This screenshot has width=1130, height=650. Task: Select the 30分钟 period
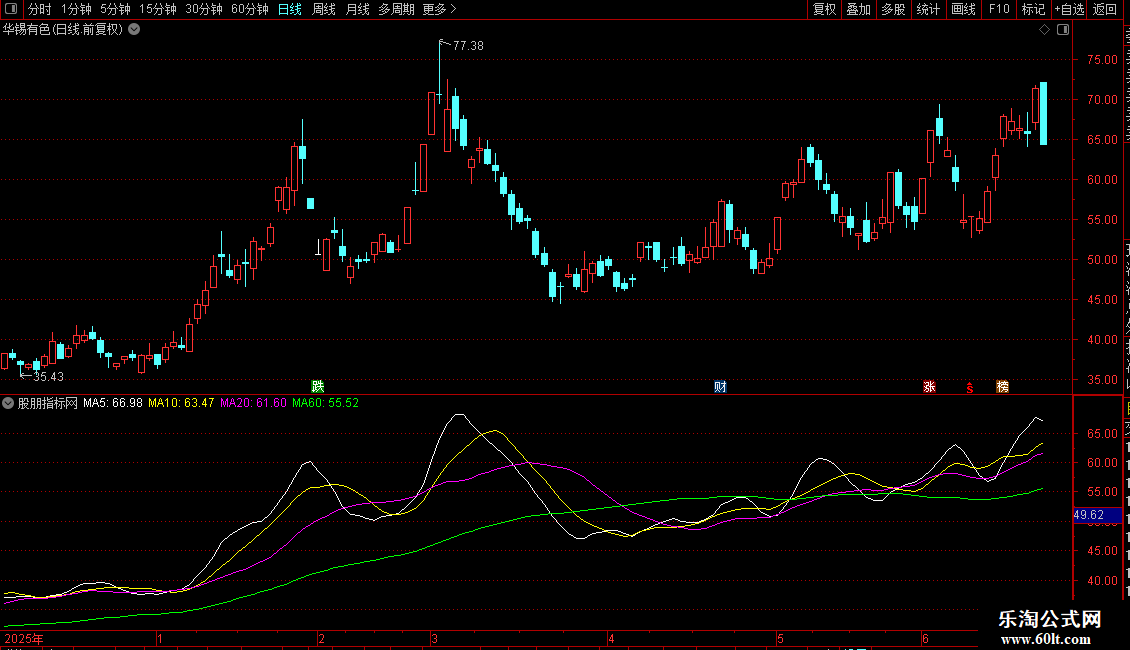click(x=204, y=9)
